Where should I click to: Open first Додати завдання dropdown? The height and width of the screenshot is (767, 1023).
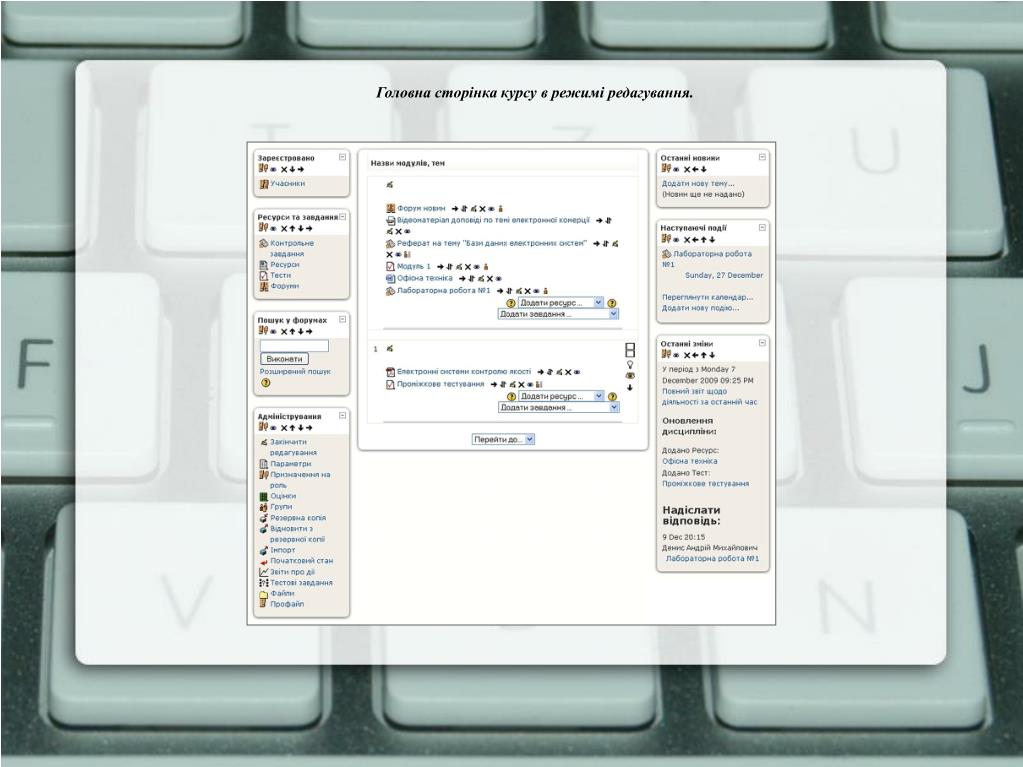[x=558, y=314]
